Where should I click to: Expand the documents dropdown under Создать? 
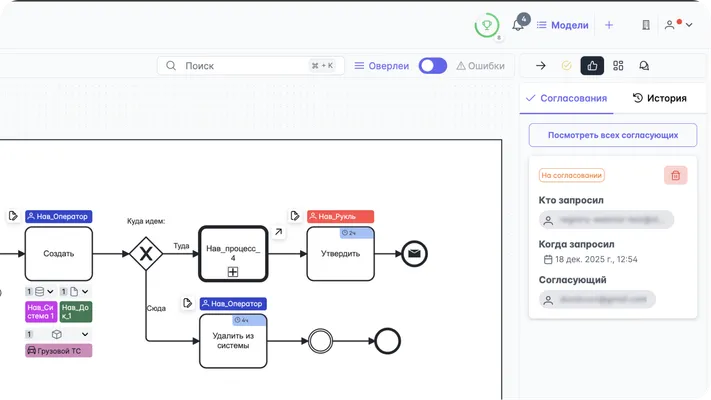[84, 291]
